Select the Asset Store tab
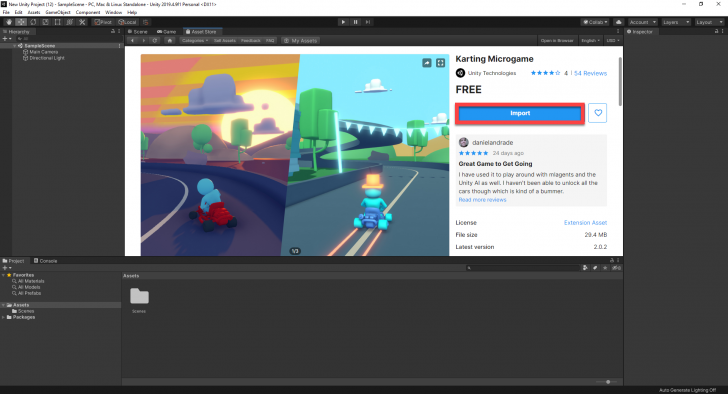The width and height of the screenshot is (728, 394). click(202, 32)
